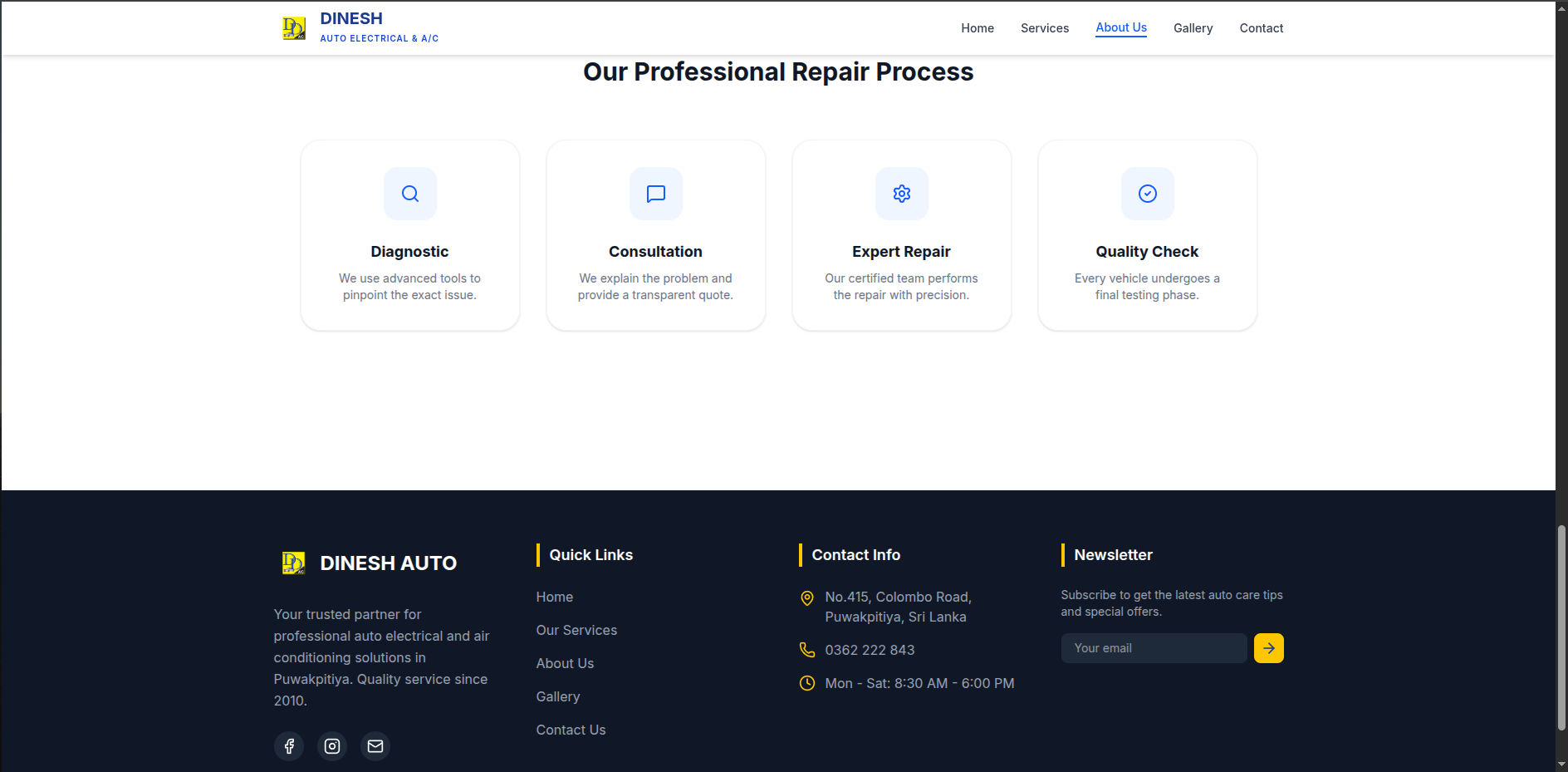Click Mon - Sat opening hours text
Image resolution: width=1568 pixels, height=772 pixels.
tap(919, 683)
